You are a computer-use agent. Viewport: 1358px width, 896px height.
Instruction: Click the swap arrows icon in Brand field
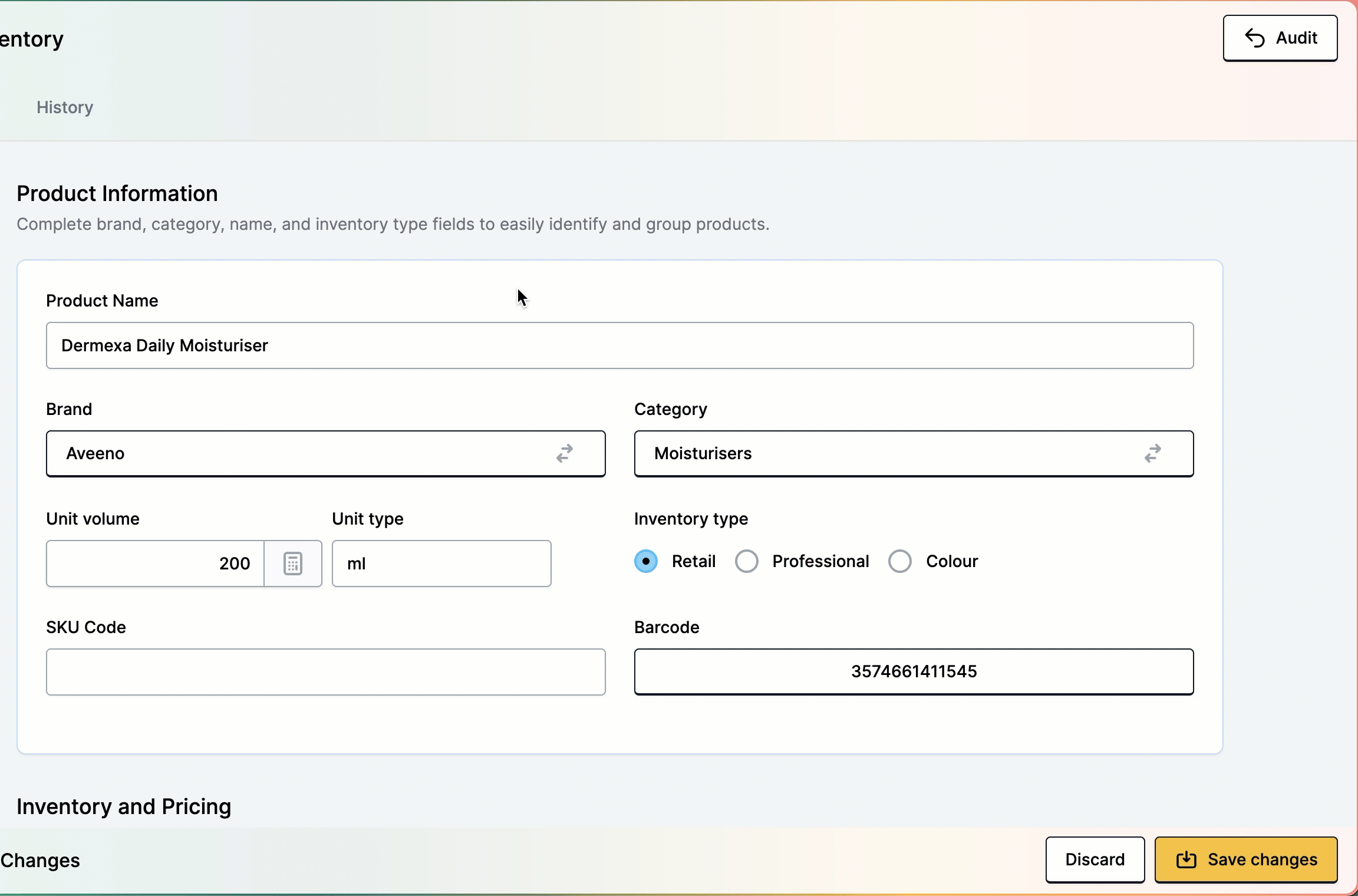click(x=565, y=453)
